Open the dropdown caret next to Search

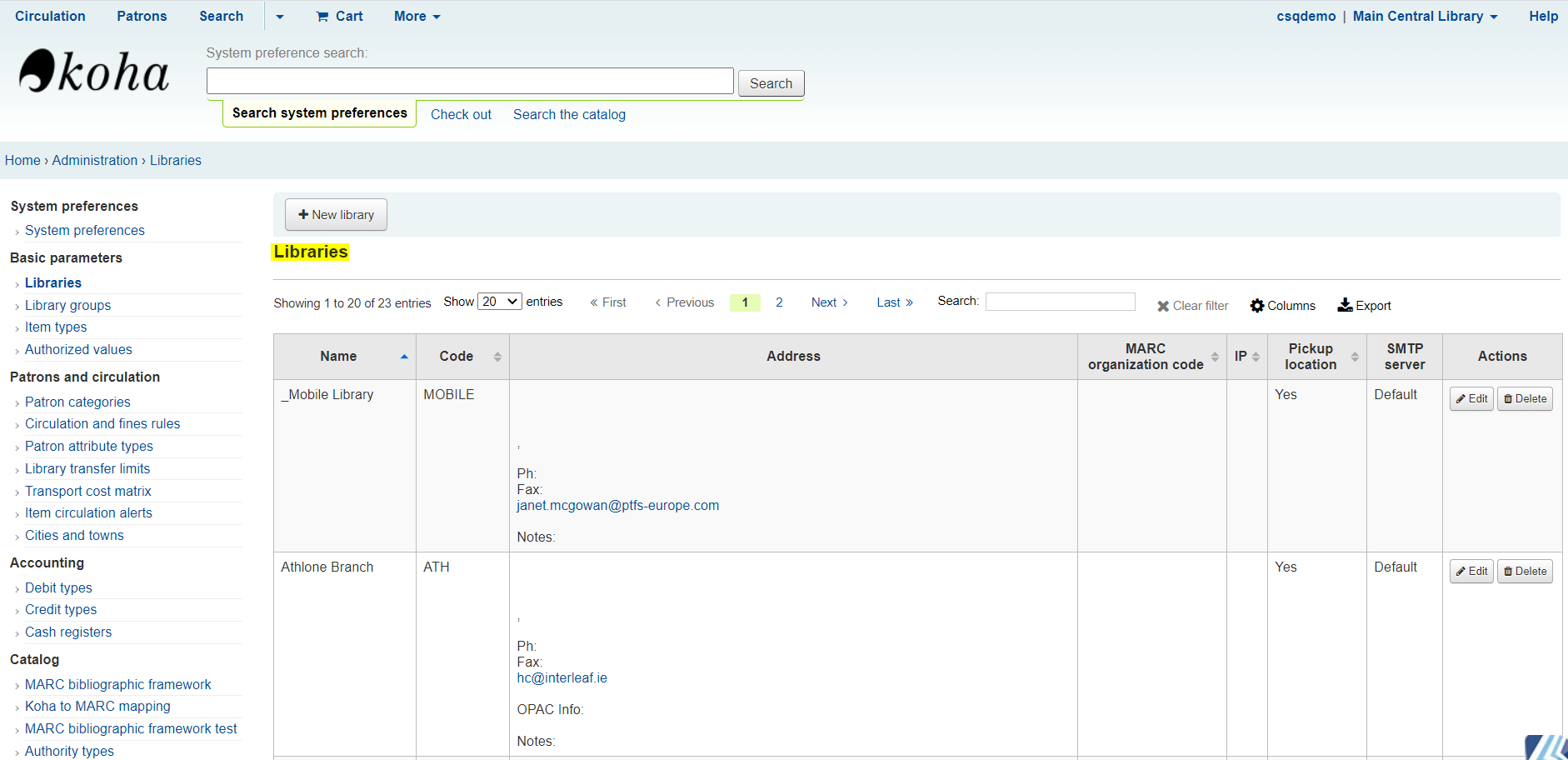point(280,17)
